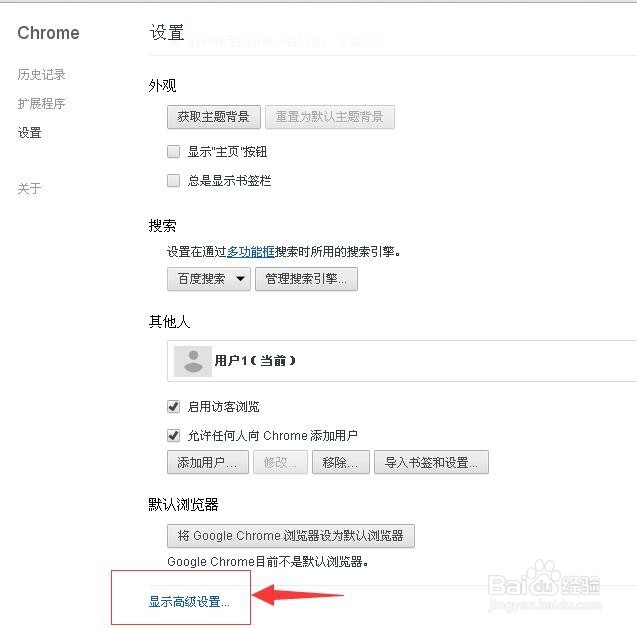Click the Google Chrome目前不是默认浏览器 status text
Viewport: 637px width, 628px height.
pos(268,562)
